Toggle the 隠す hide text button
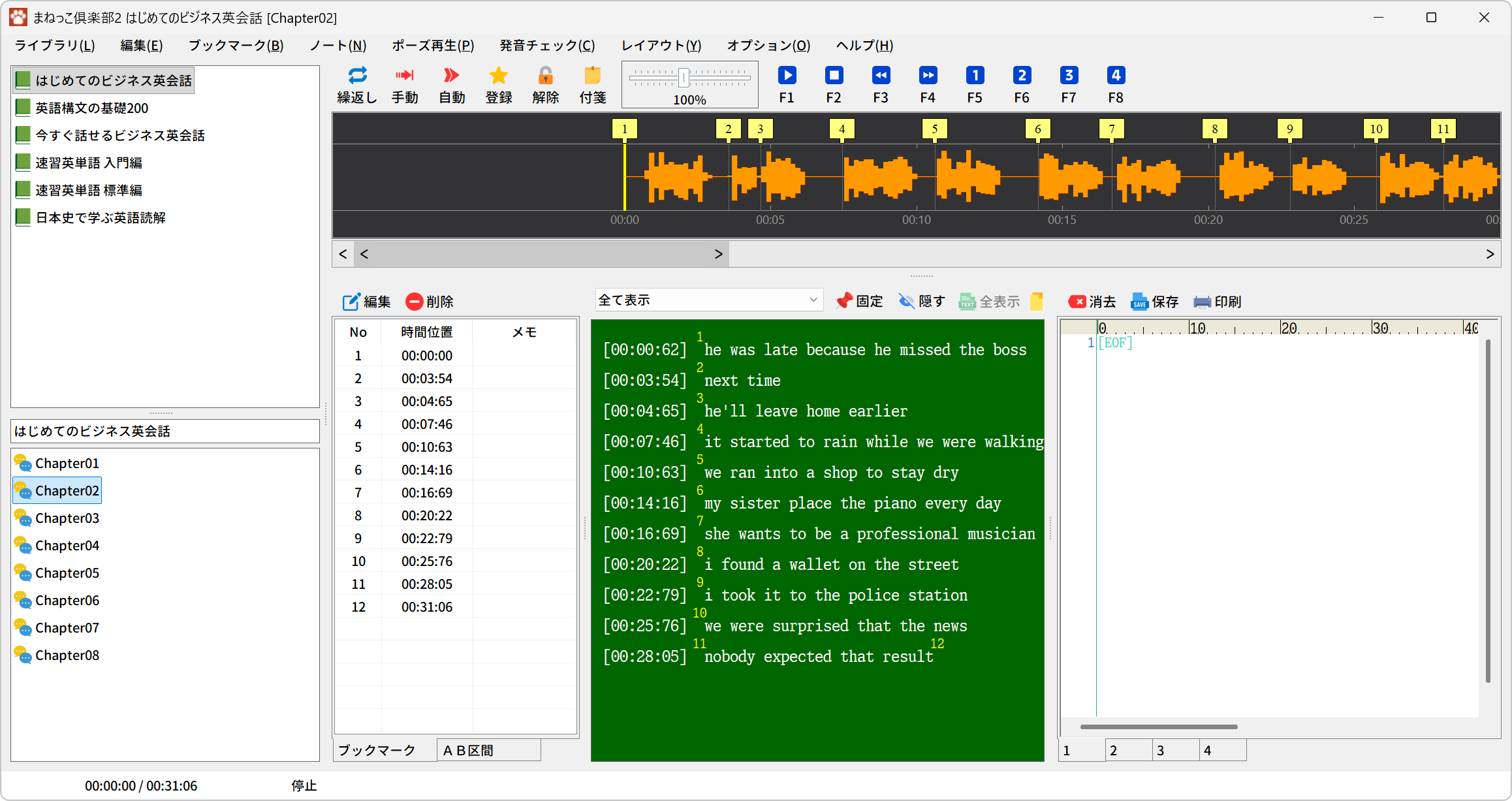Viewport: 1512px width, 801px height. (x=922, y=301)
